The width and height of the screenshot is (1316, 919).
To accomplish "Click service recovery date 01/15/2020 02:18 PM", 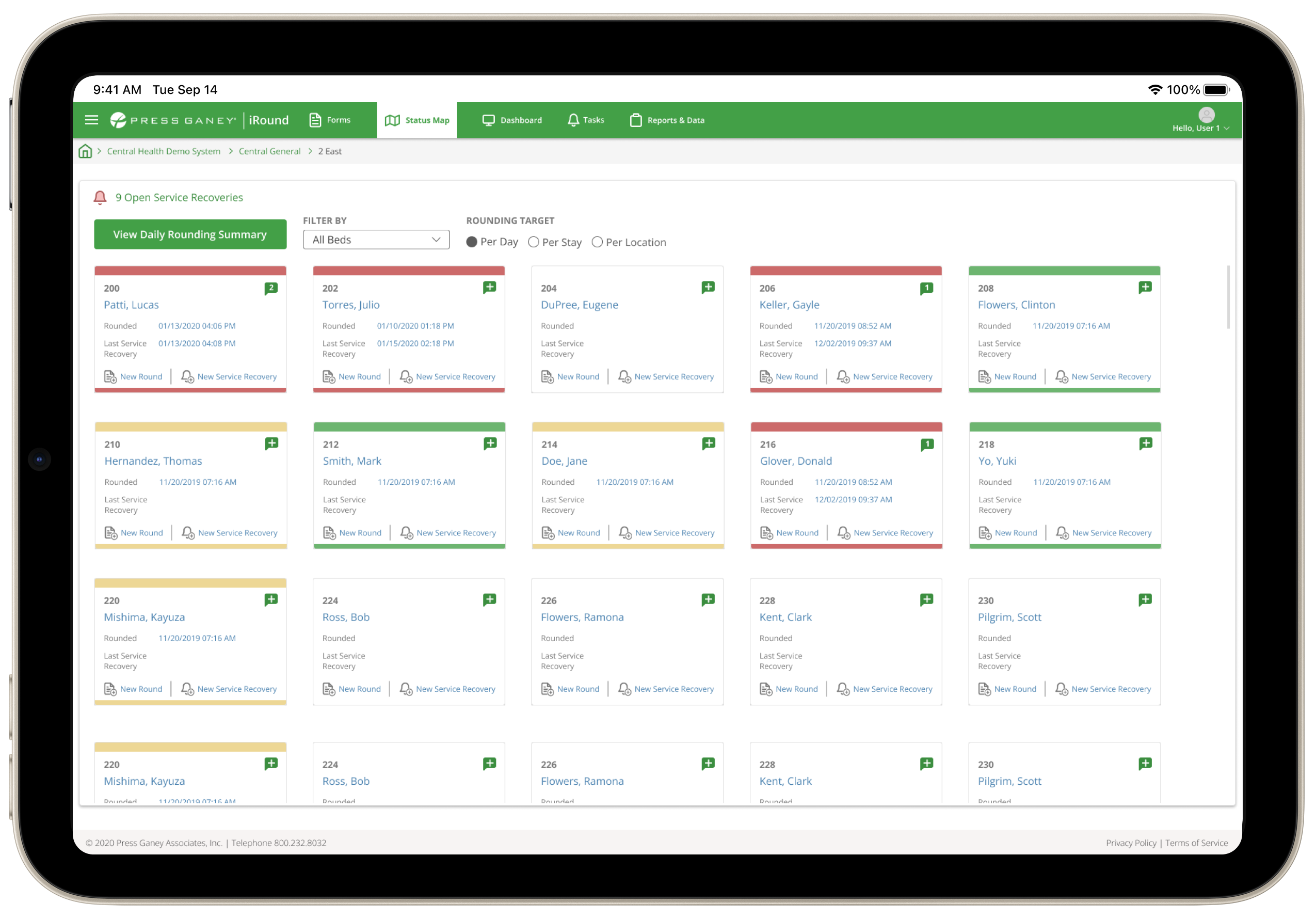I will [415, 344].
